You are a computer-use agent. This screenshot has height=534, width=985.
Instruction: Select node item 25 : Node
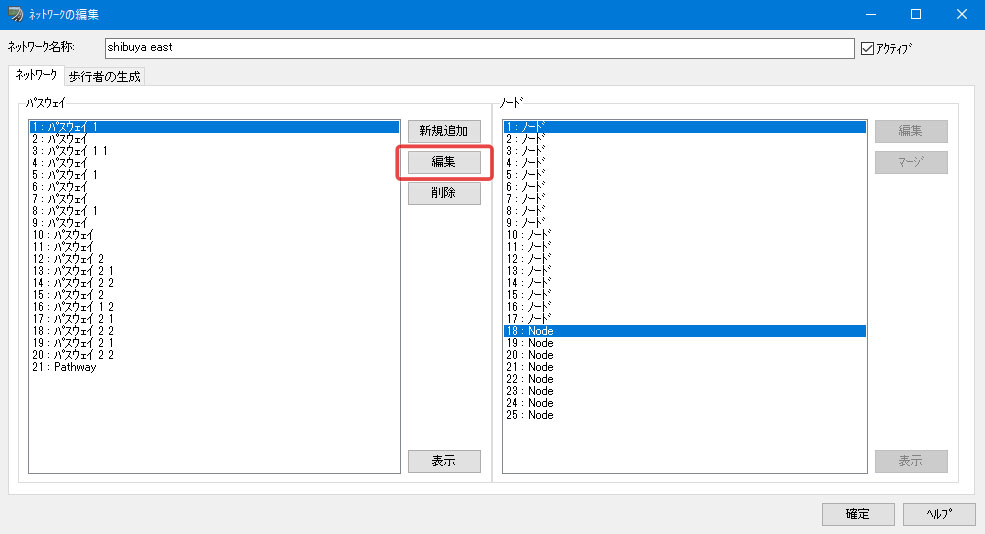(685, 415)
